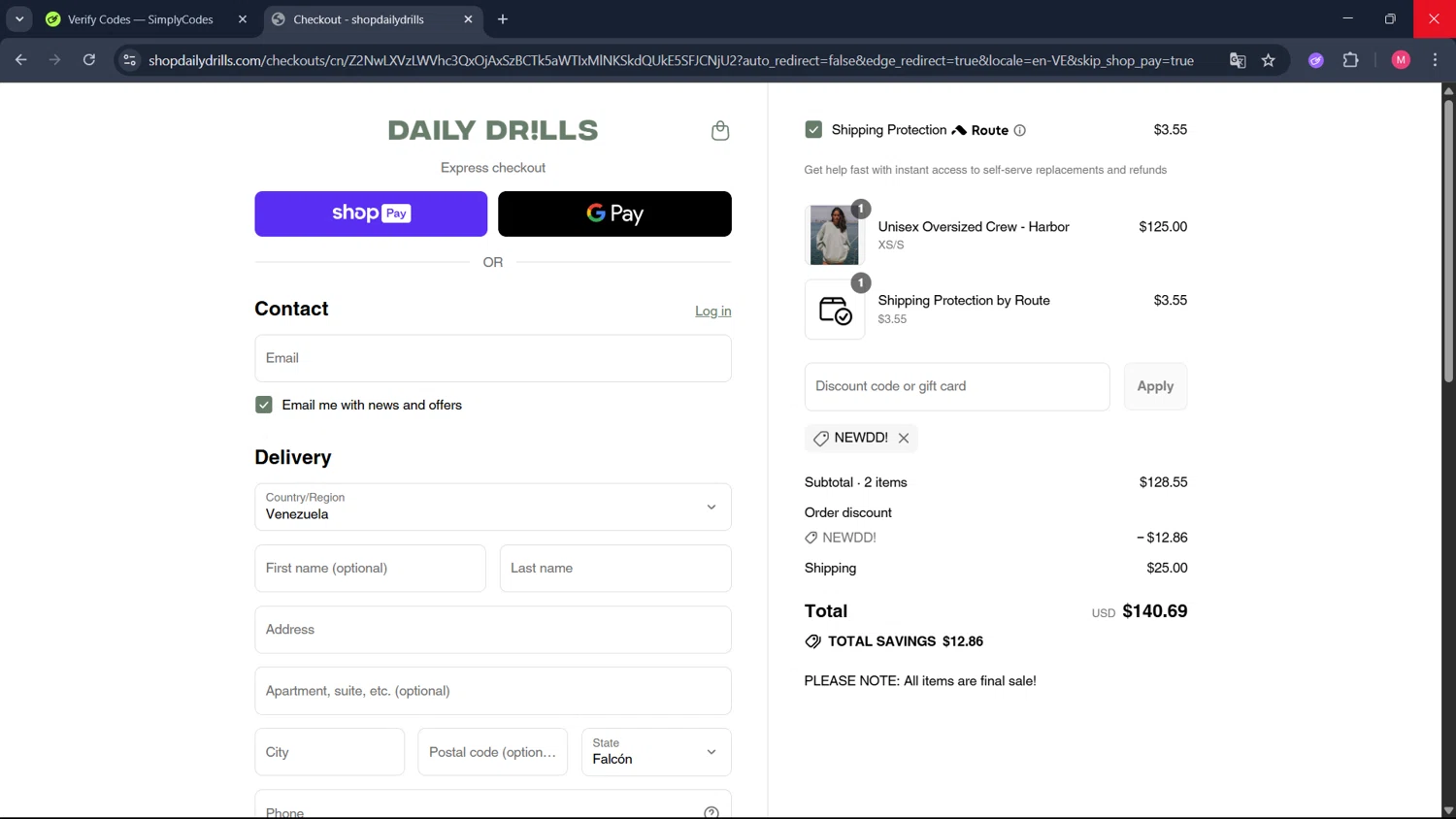Click the Log in link
The image size is (1456, 819).
(x=713, y=311)
